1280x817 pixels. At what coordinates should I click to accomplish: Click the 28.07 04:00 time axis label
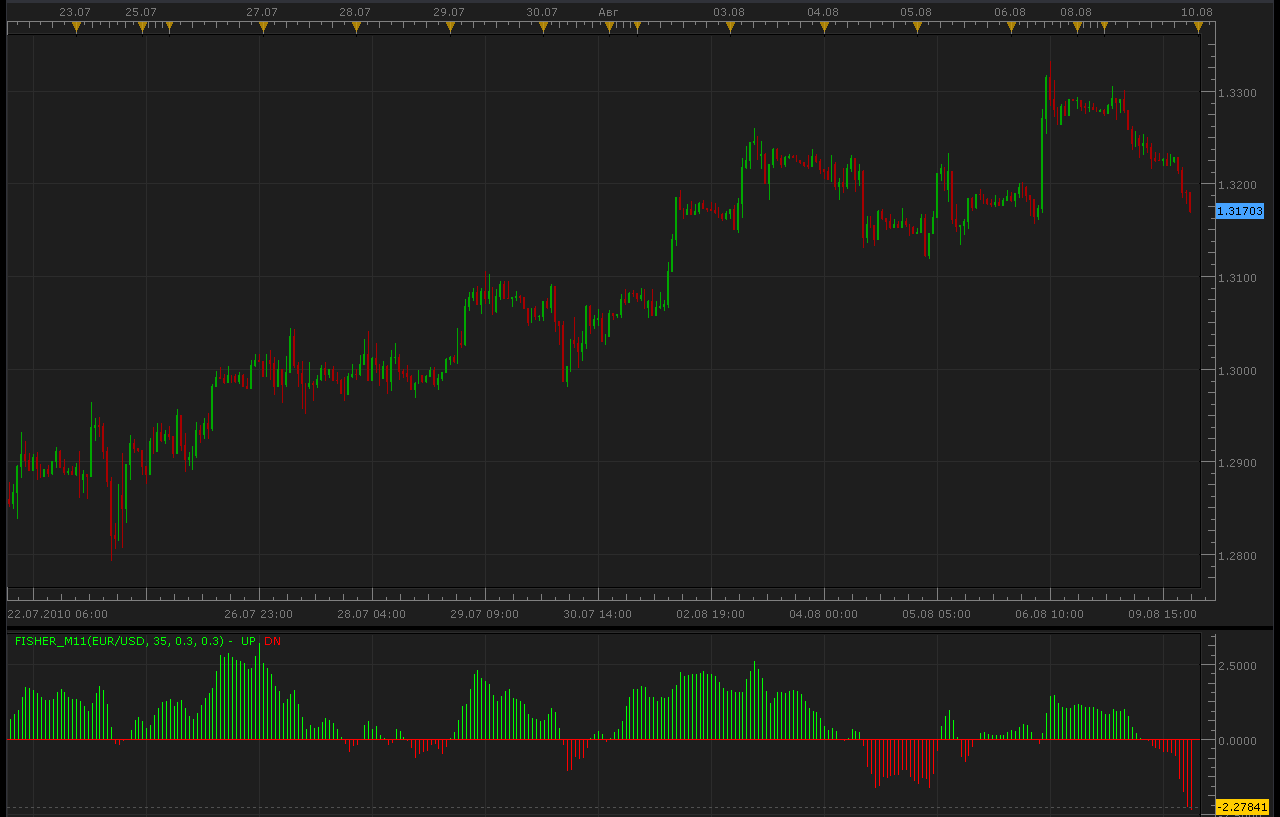coord(372,614)
